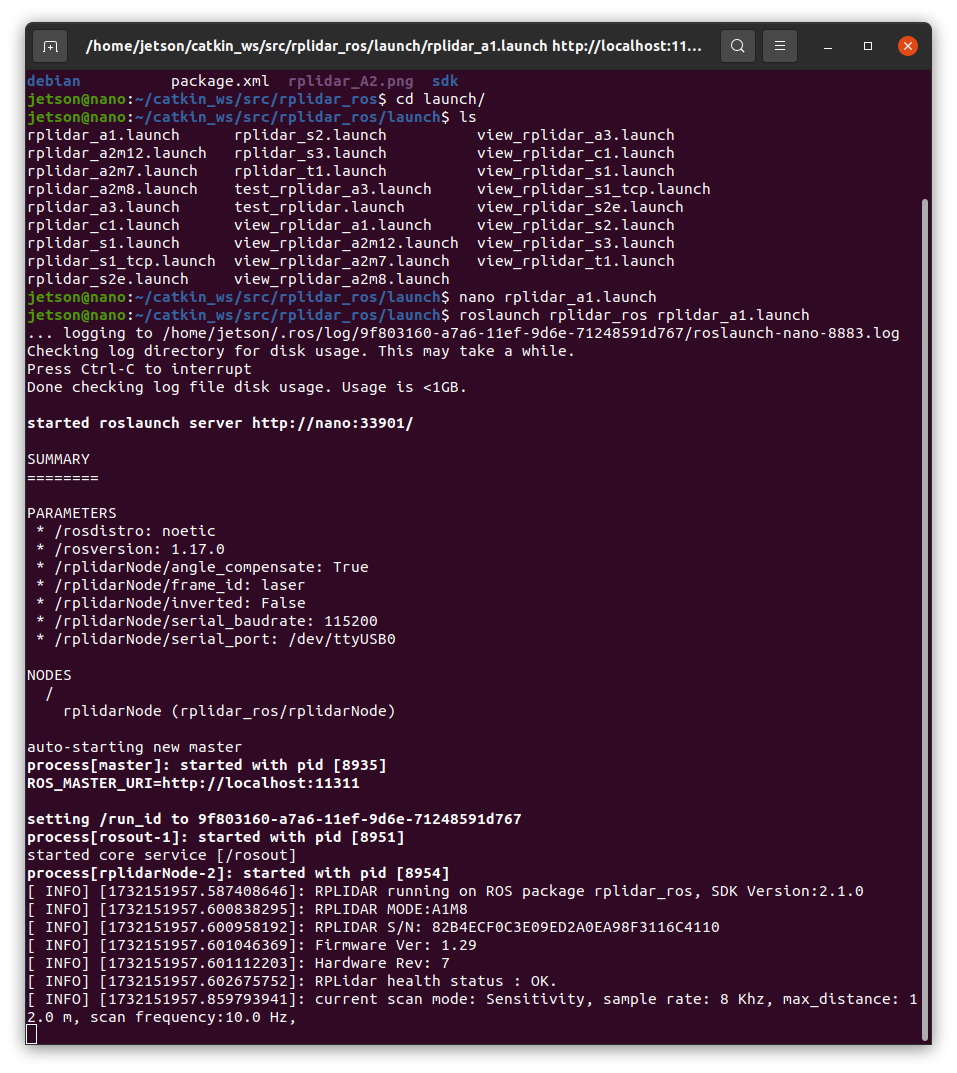Click frame_id: laser parameter

[170, 585]
